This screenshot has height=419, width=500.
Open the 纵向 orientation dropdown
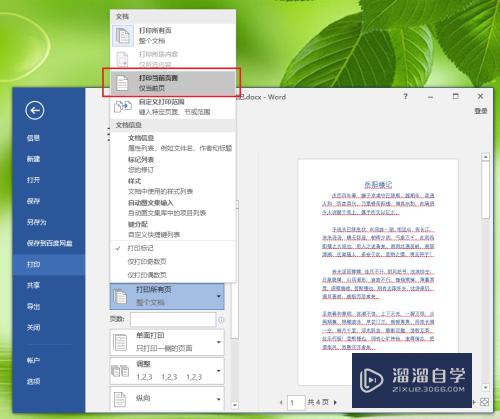pos(167,398)
